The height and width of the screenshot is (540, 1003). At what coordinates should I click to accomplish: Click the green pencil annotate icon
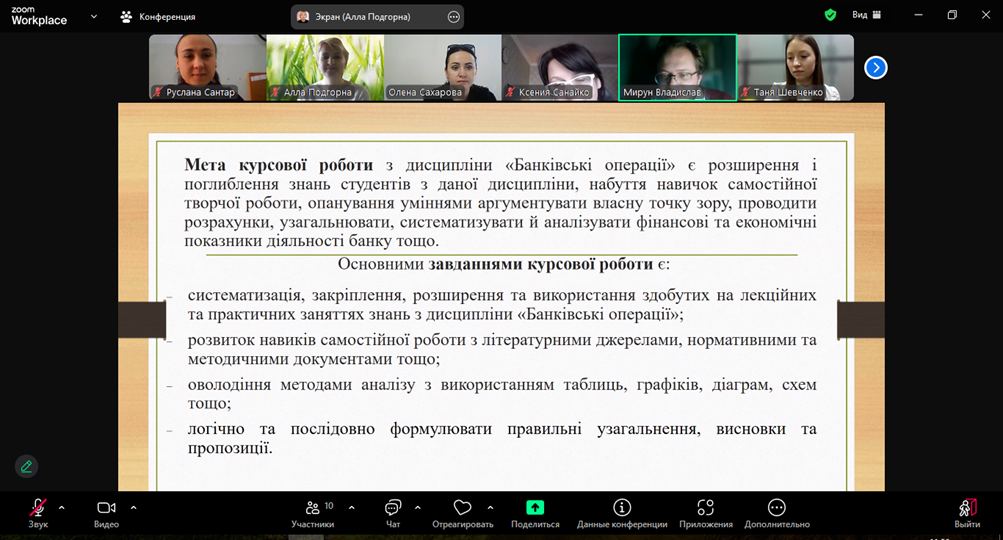point(26,466)
